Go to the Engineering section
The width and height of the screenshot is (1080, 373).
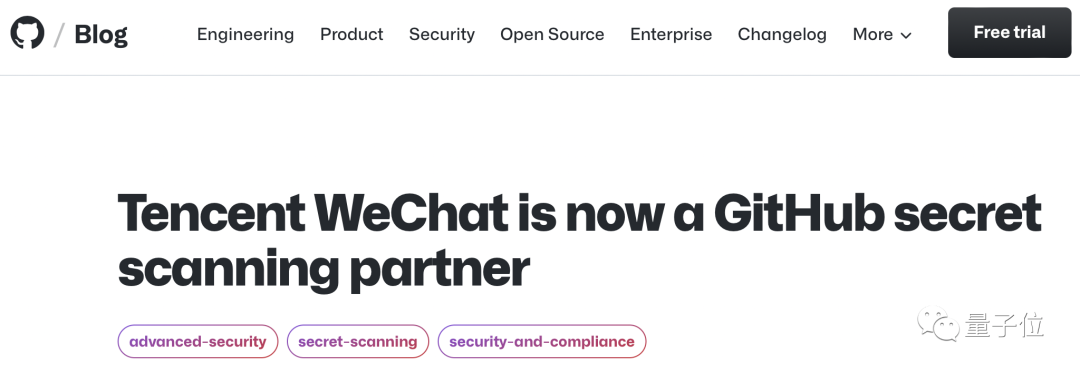coord(245,34)
